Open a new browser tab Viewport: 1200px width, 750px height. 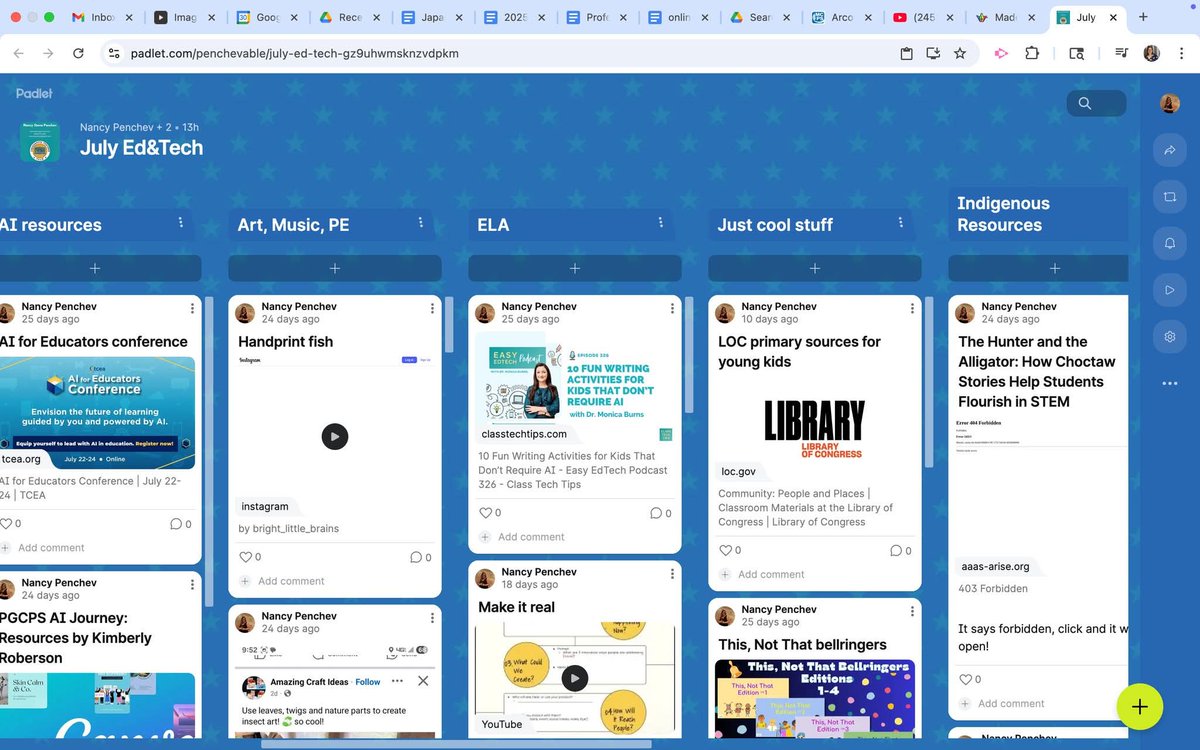pyautogui.click(x=1143, y=17)
